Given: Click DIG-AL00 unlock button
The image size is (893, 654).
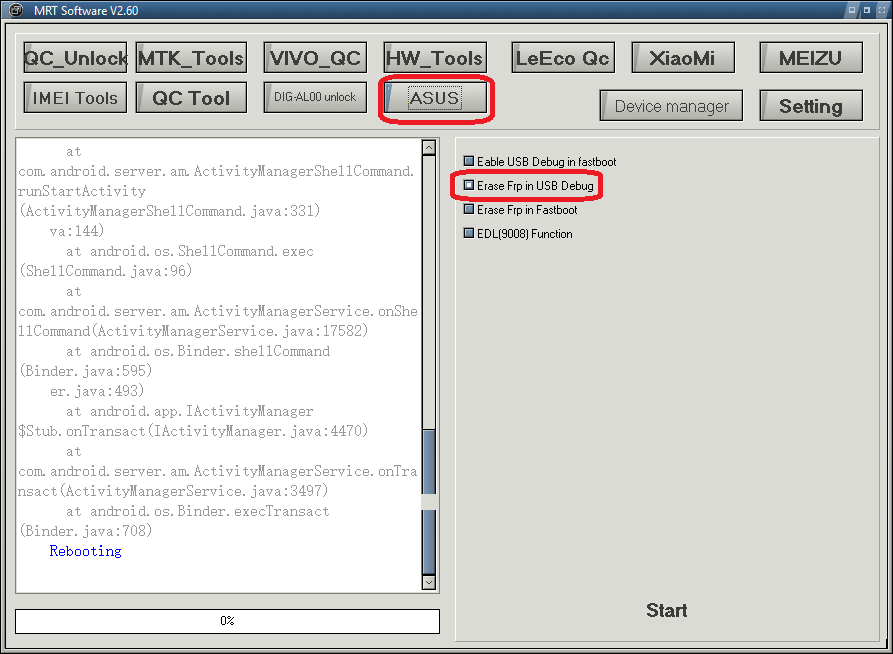Looking at the screenshot, I should point(315,97).
